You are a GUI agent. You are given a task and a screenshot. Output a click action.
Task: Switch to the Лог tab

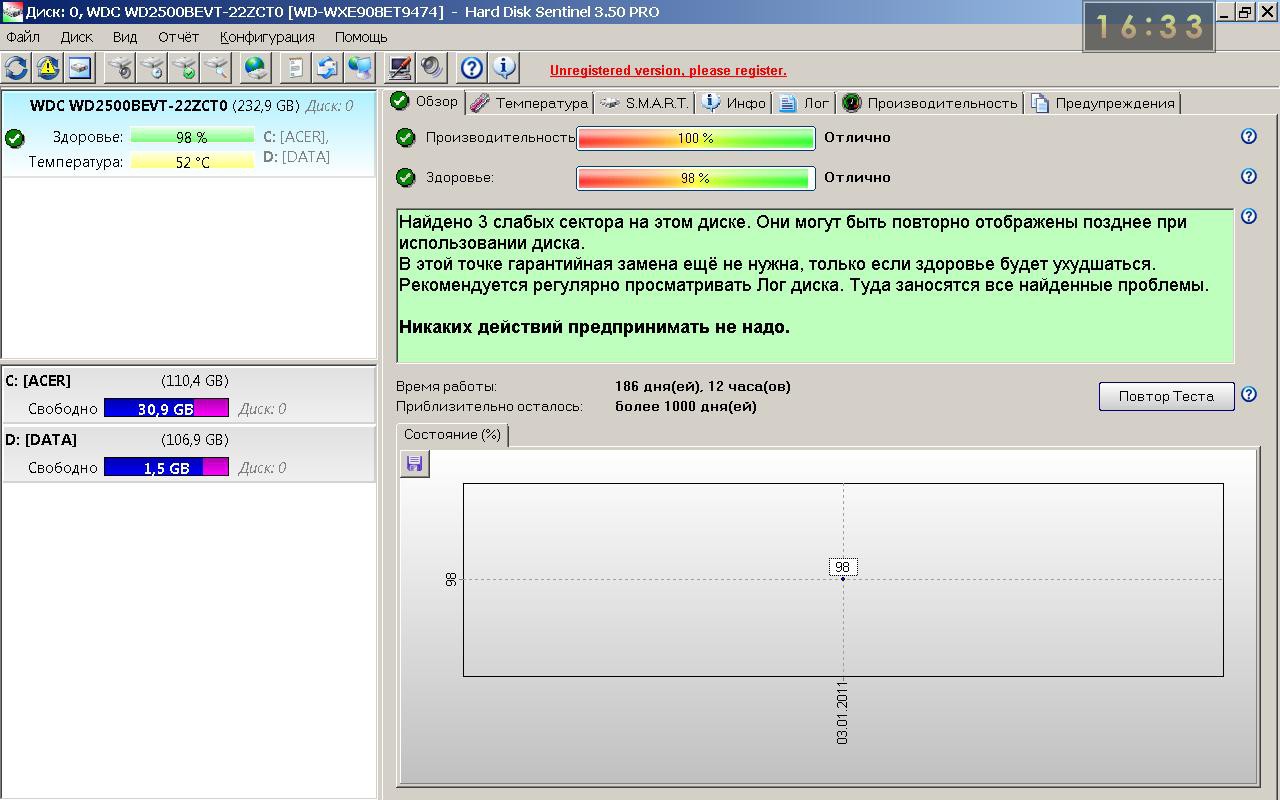click(805, 103)
